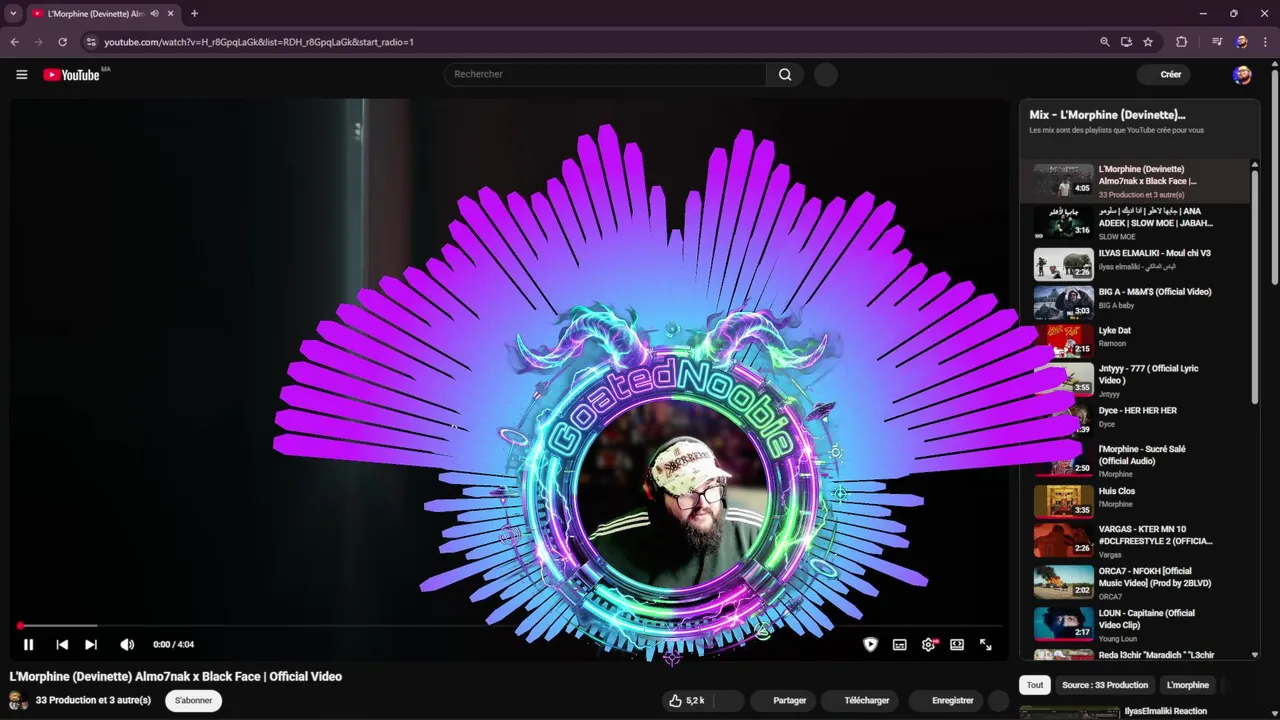Select the L'morphine filter chip
Viewport: 1280px width, 720px height.
coord(1188,685)
